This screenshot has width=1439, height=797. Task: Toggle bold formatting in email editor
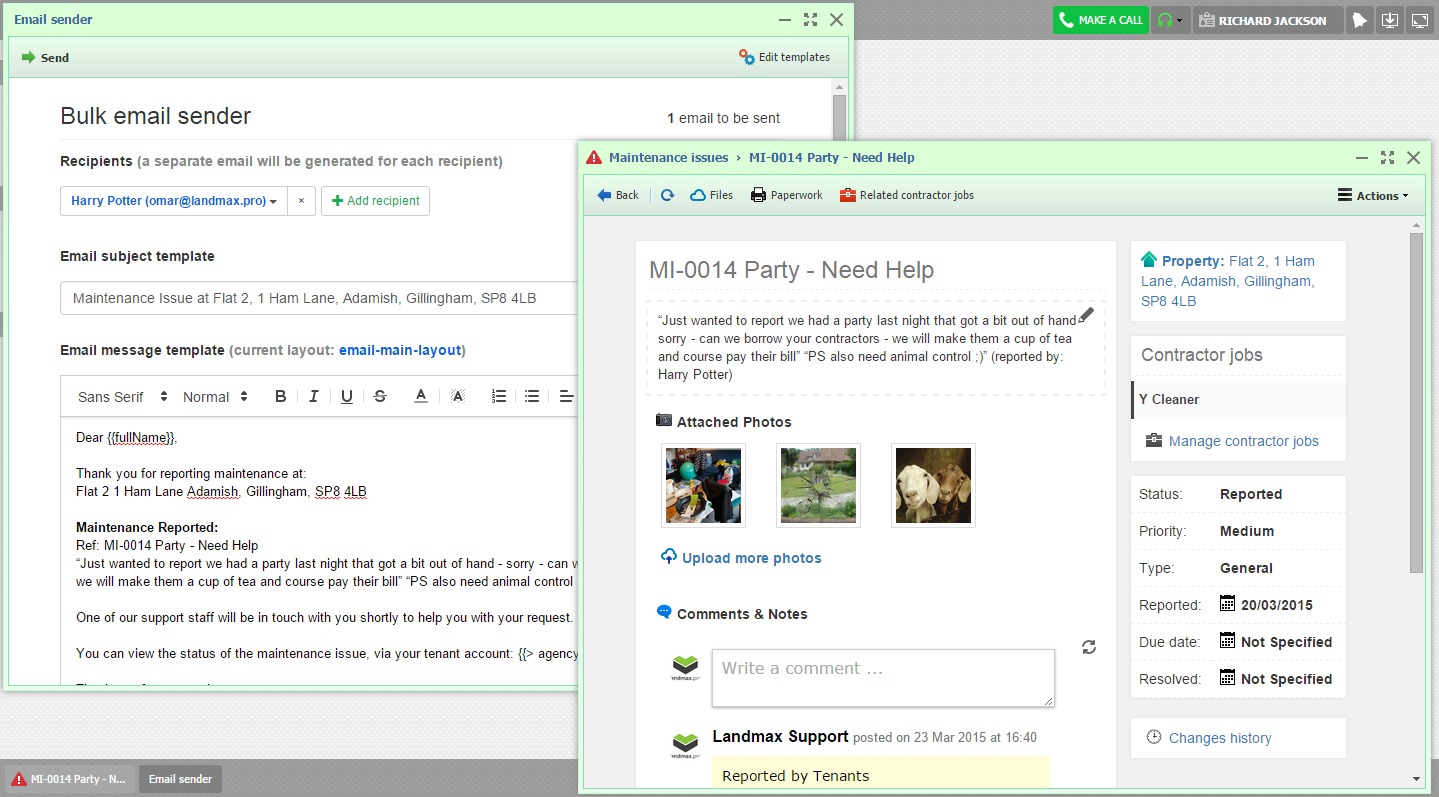[281, 397]
